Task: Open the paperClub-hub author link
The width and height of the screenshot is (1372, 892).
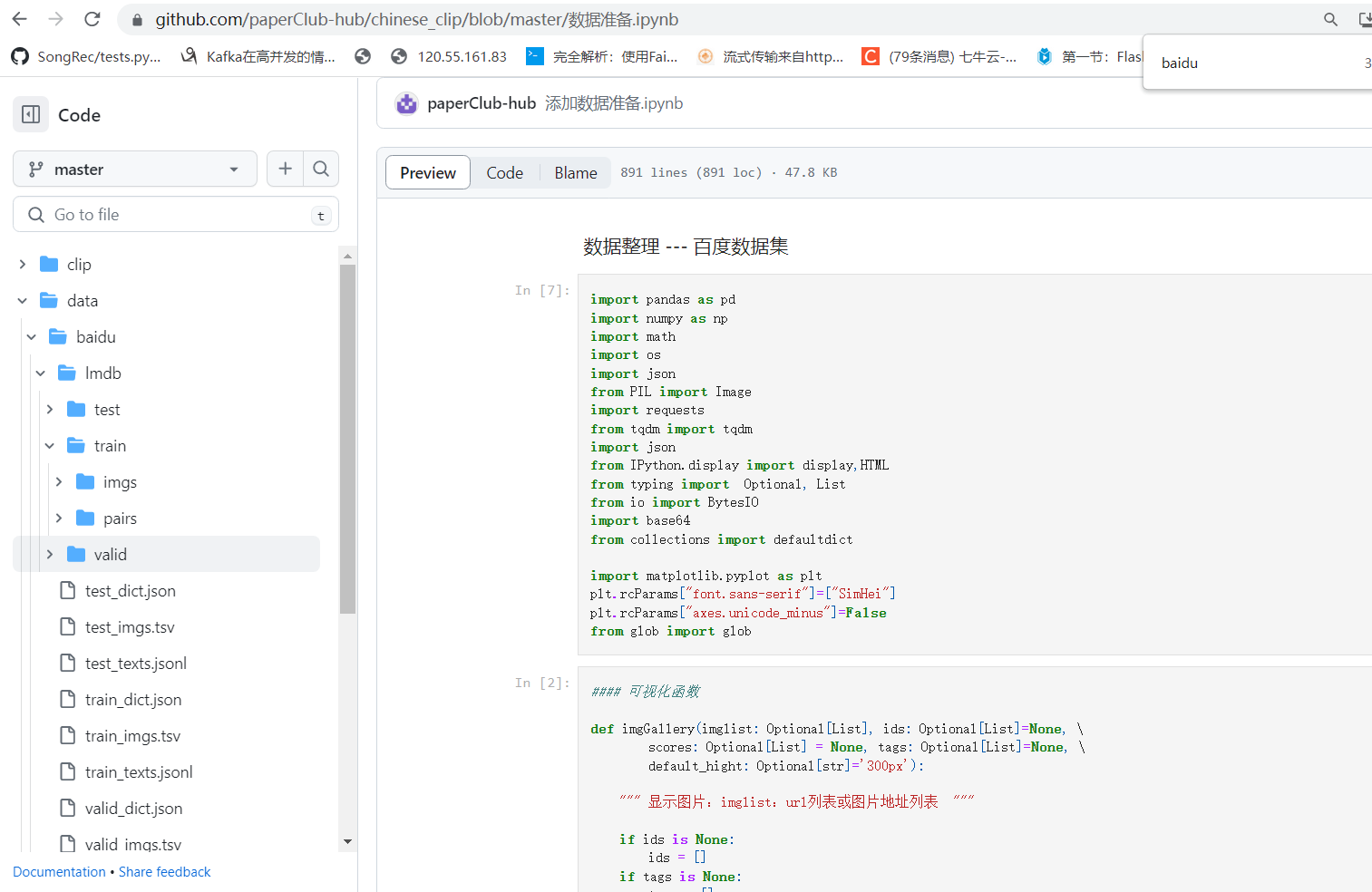Action: pos(482,103)
